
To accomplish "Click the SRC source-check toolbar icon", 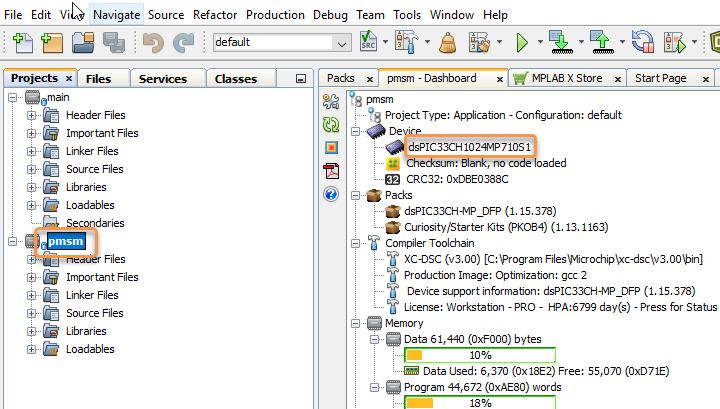I will pyautogui.click(x=368, y=42).
